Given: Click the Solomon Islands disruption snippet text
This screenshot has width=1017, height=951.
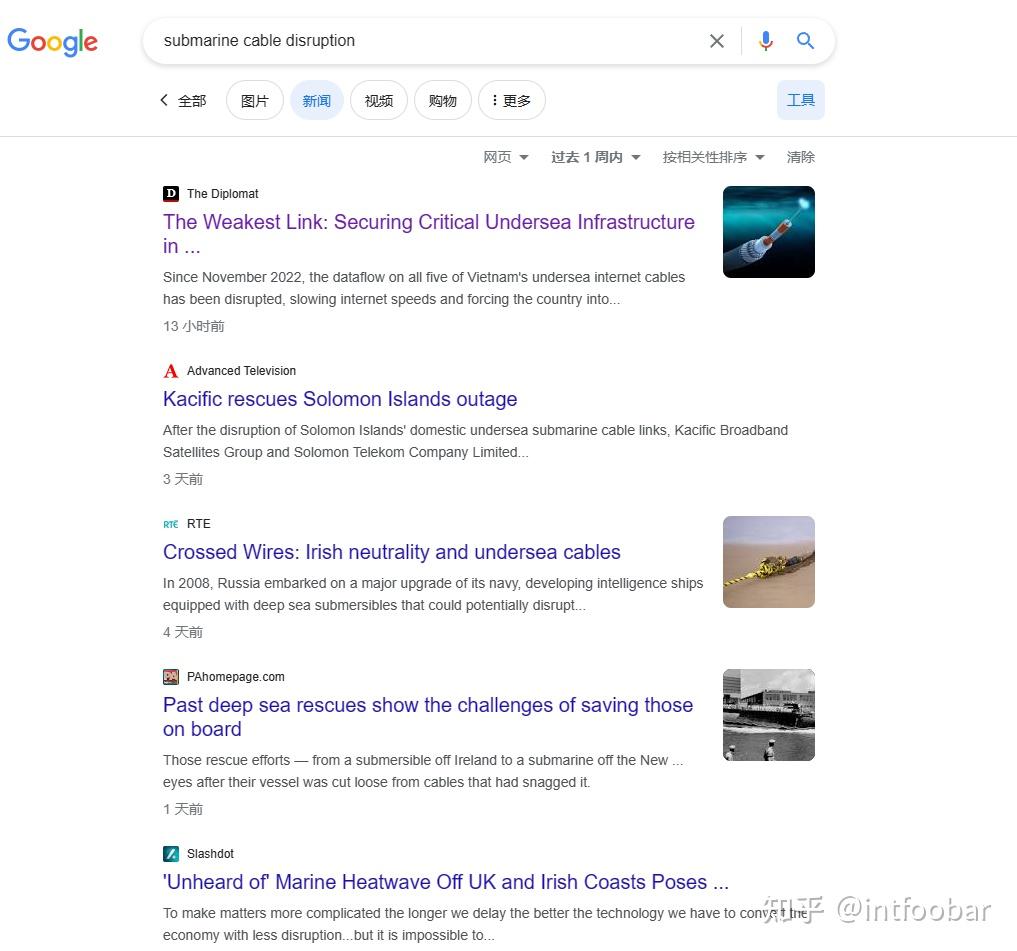Looking at the screenshot, I should [x=475, y=441].
